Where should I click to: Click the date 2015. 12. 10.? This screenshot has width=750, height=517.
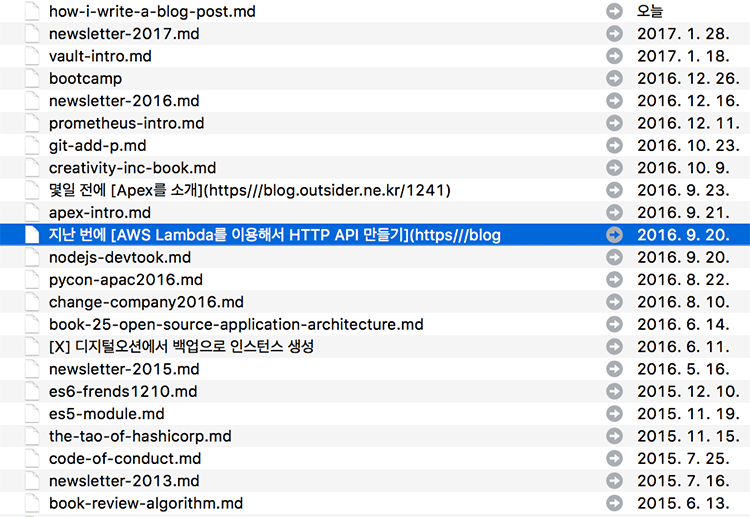point(688,391)
